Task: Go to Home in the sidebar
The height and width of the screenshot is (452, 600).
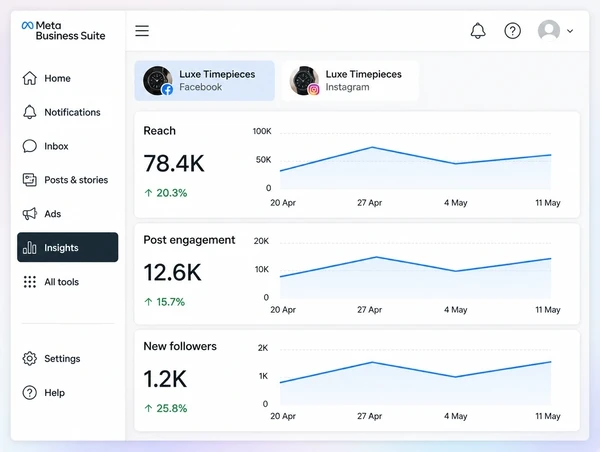Action: 57,78
